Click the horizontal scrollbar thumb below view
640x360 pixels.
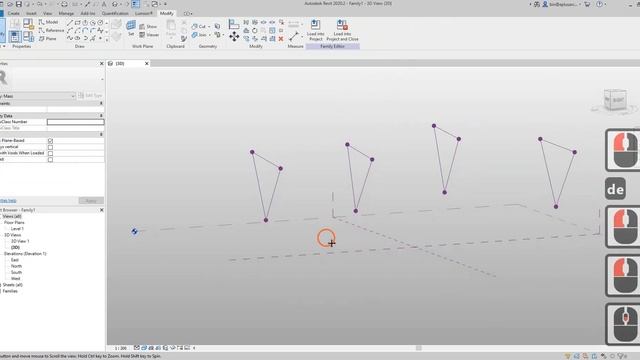pyautogui.click(x=418, y=348)
